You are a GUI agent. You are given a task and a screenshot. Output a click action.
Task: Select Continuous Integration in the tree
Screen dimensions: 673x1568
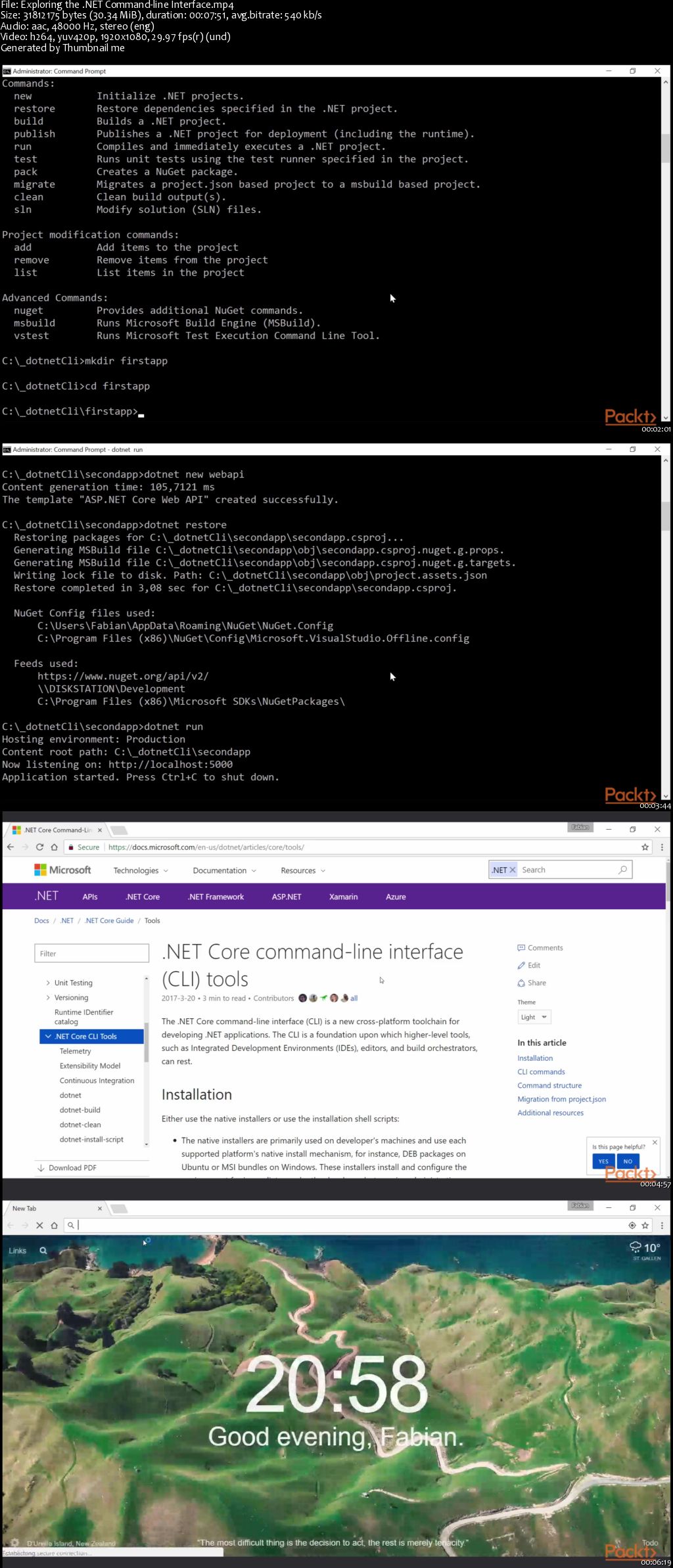(97, 1081)
